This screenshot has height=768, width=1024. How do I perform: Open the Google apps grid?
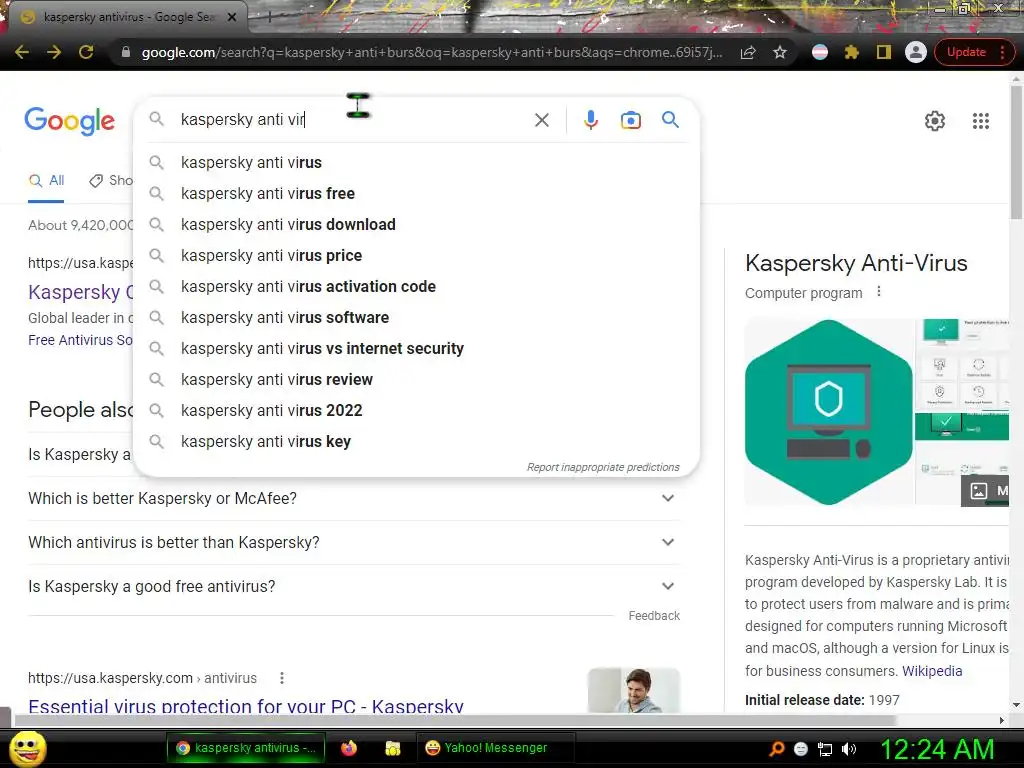(x=980, y=121)
